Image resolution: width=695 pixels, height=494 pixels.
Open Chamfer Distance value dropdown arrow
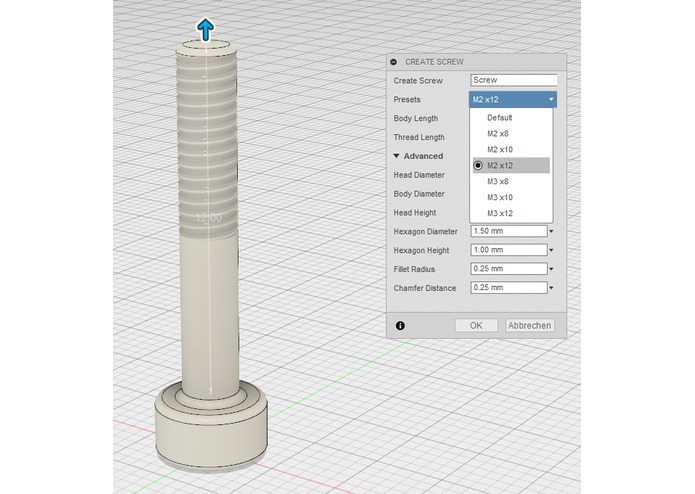coord(551,288)
